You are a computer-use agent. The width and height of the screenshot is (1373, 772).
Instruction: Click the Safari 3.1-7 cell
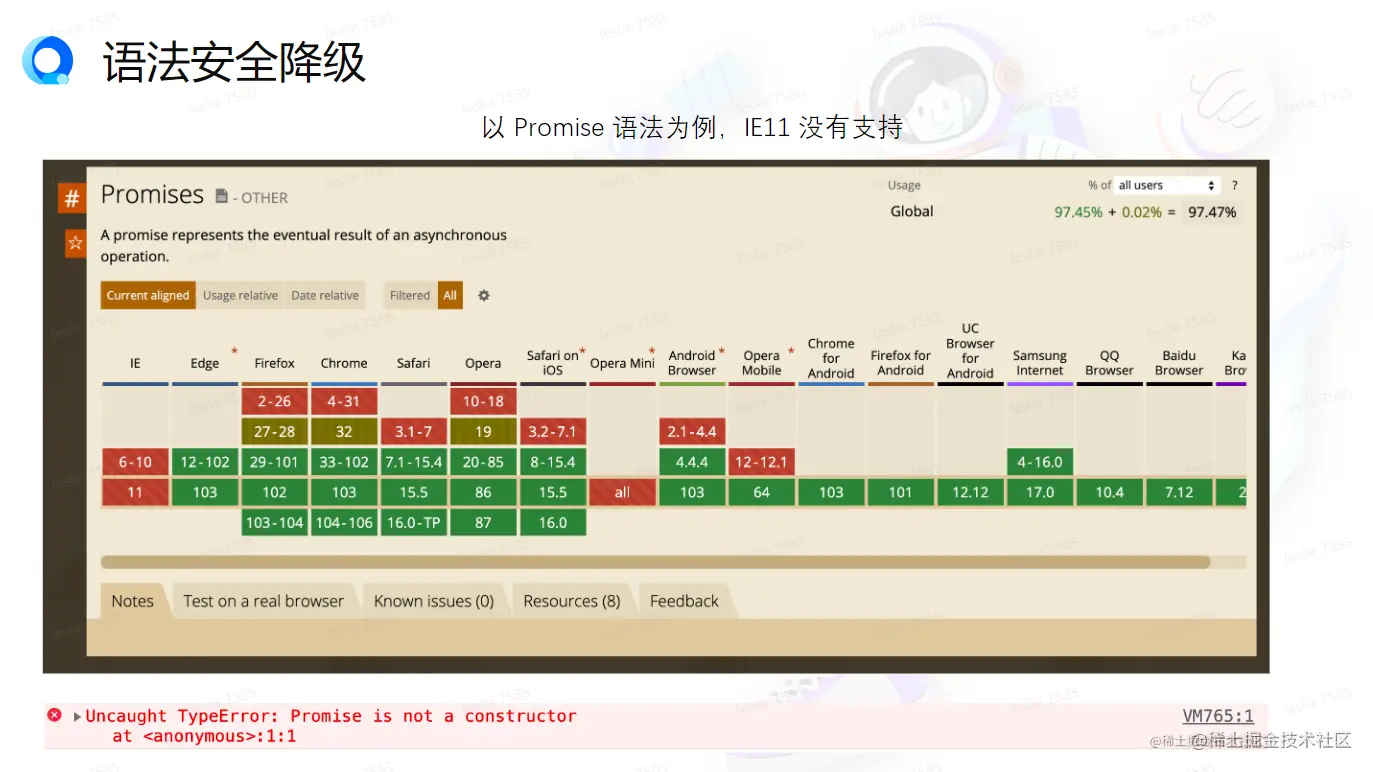point(413,432)
